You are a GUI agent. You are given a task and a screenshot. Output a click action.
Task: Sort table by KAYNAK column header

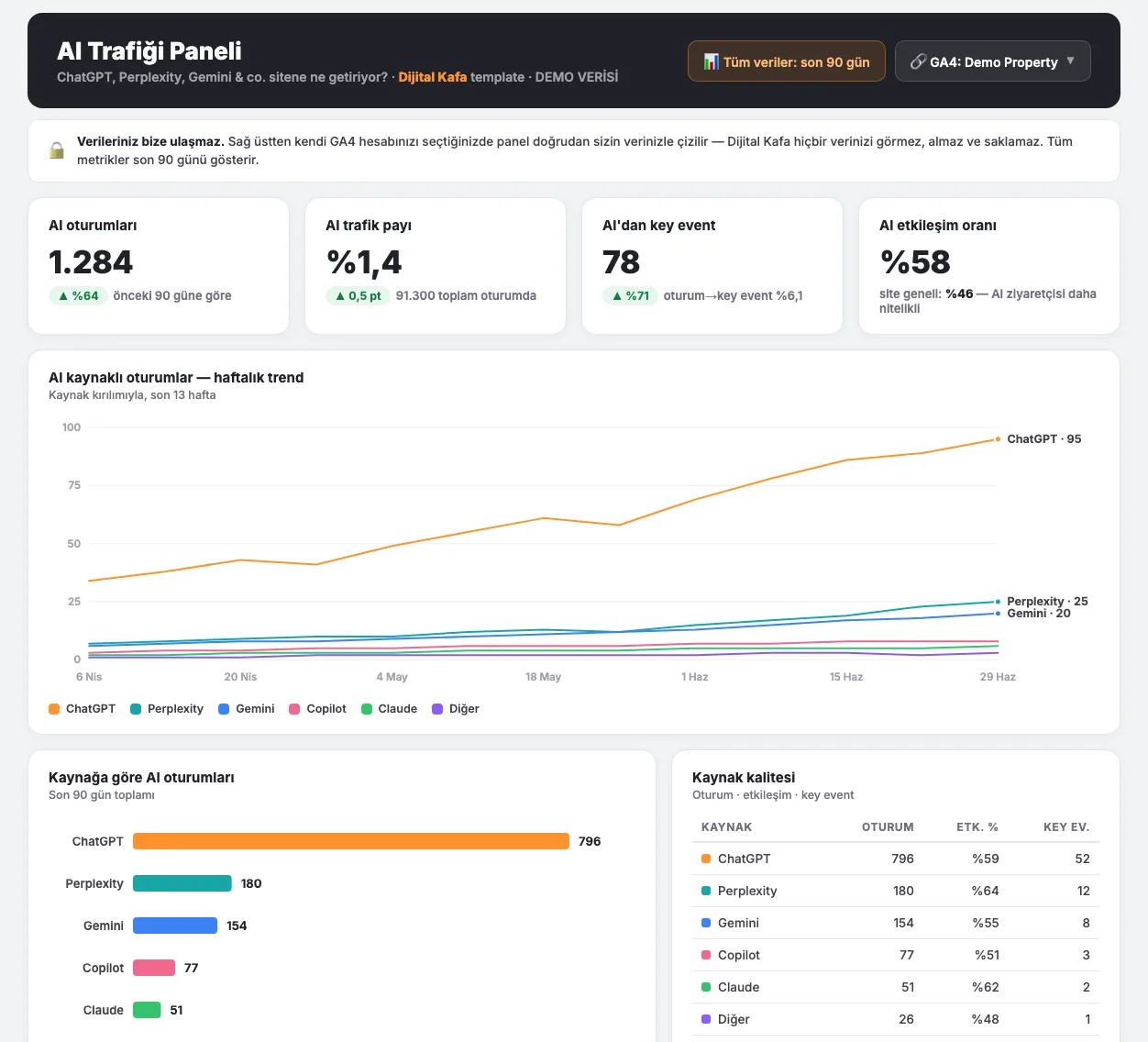726,827
